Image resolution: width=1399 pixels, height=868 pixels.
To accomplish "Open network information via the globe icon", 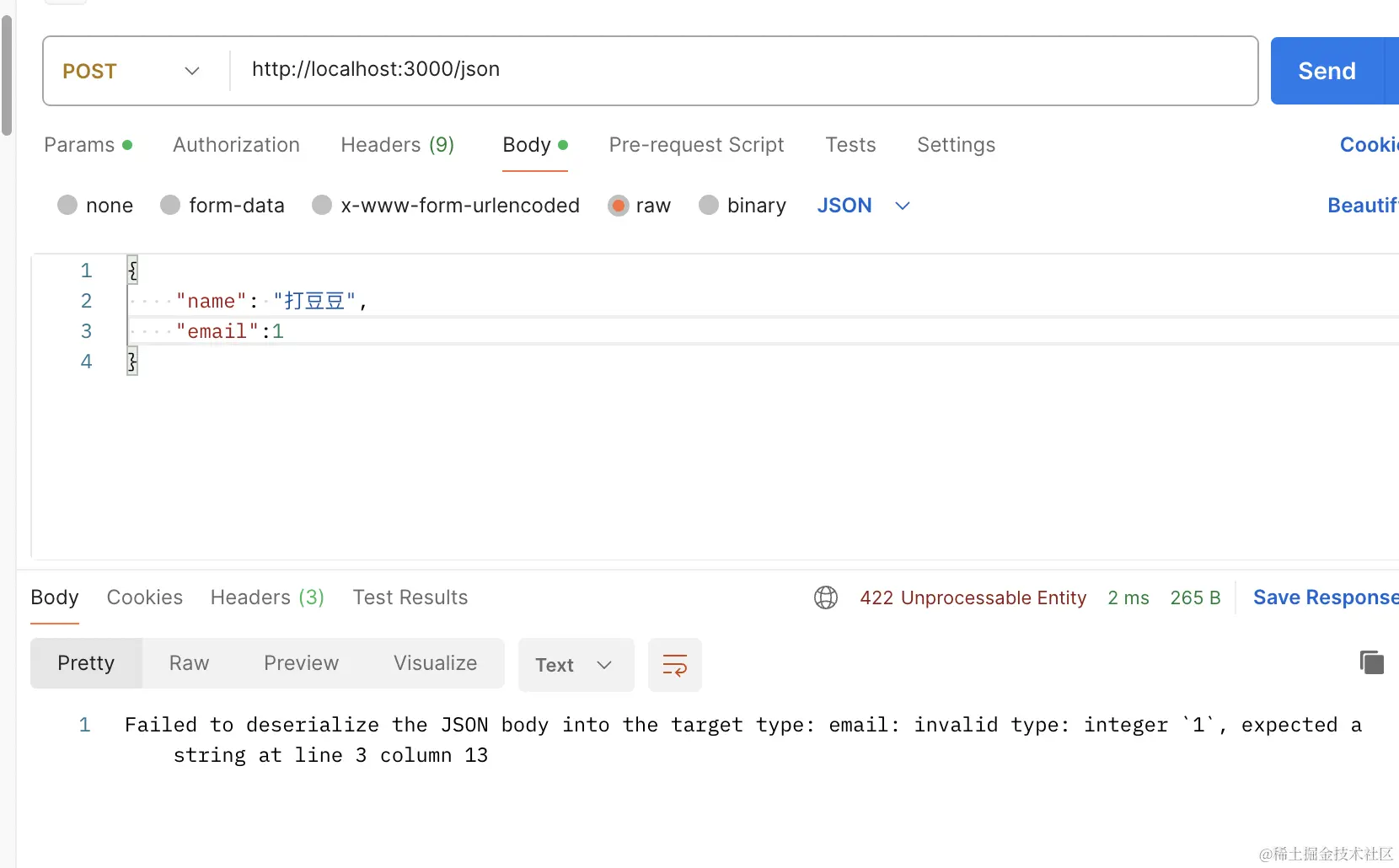I will point(825,597).
